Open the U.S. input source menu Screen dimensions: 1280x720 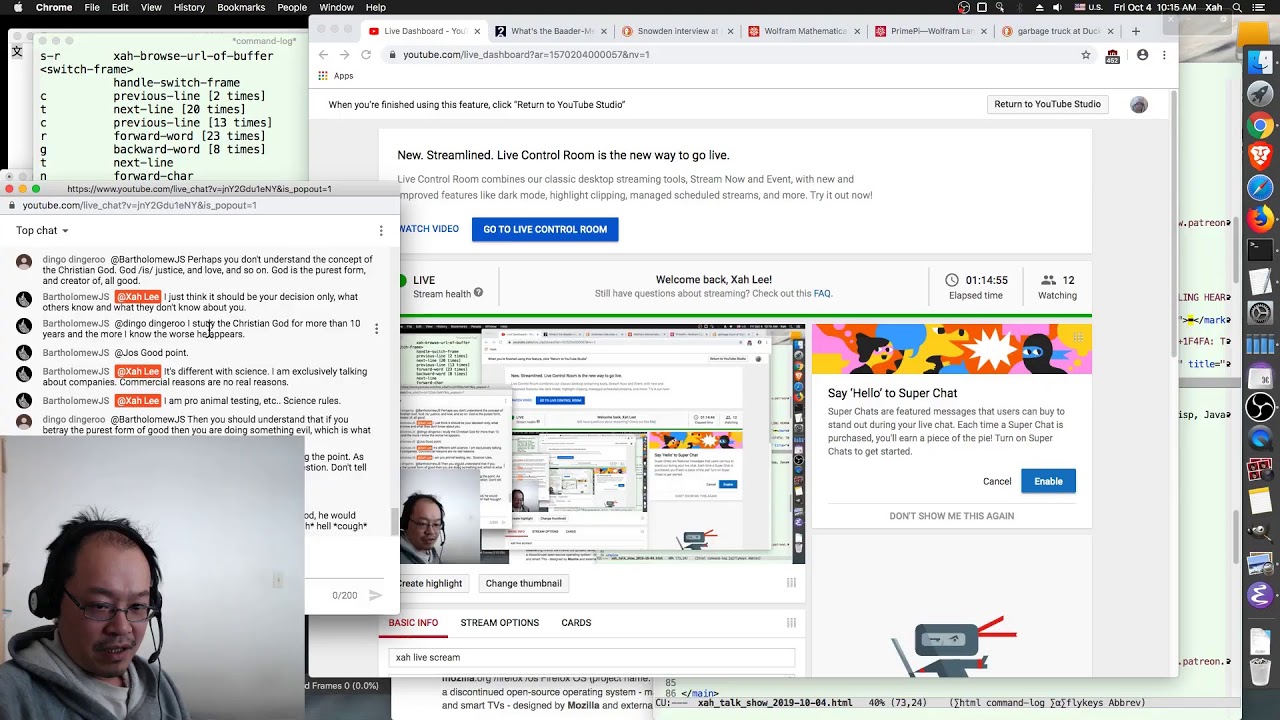(1089, 7)
